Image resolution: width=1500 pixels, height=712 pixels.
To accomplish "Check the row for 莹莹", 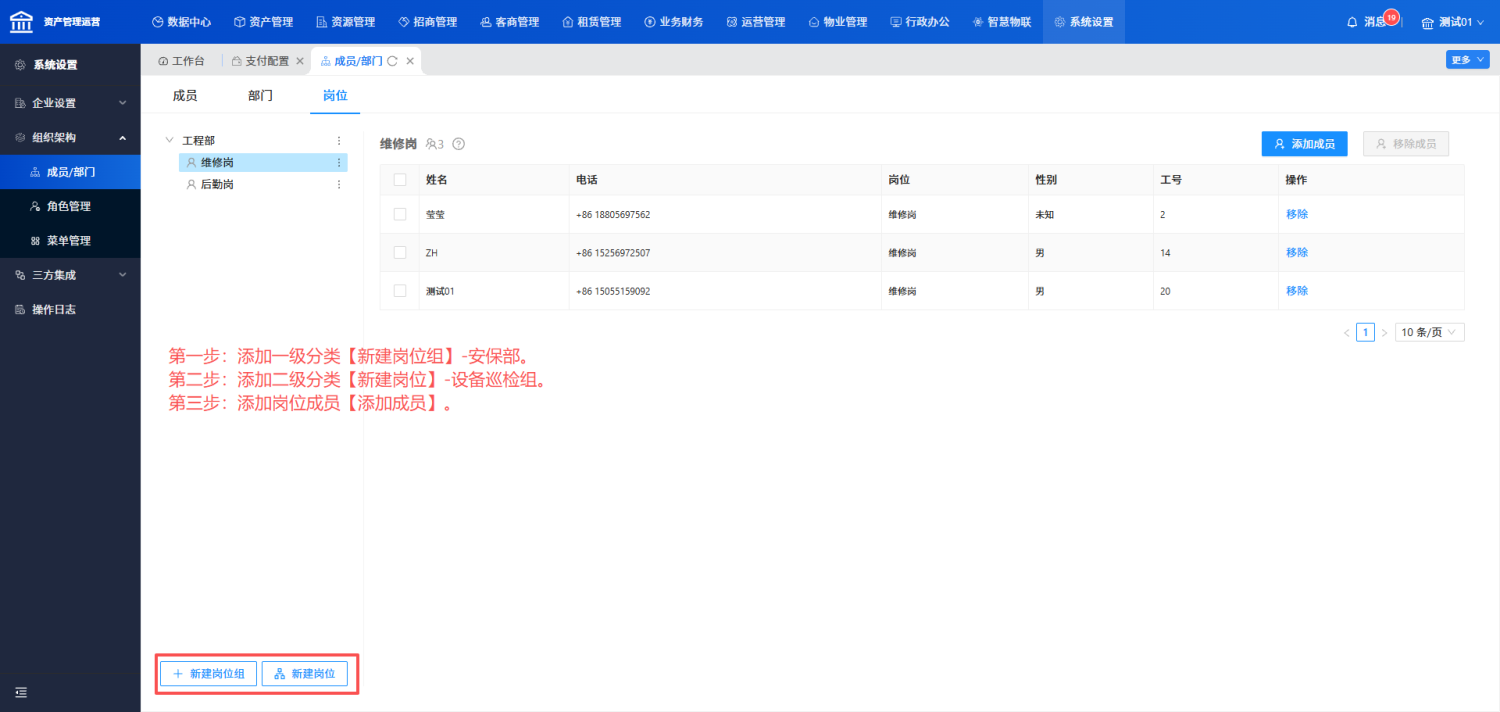I will 400,214.
